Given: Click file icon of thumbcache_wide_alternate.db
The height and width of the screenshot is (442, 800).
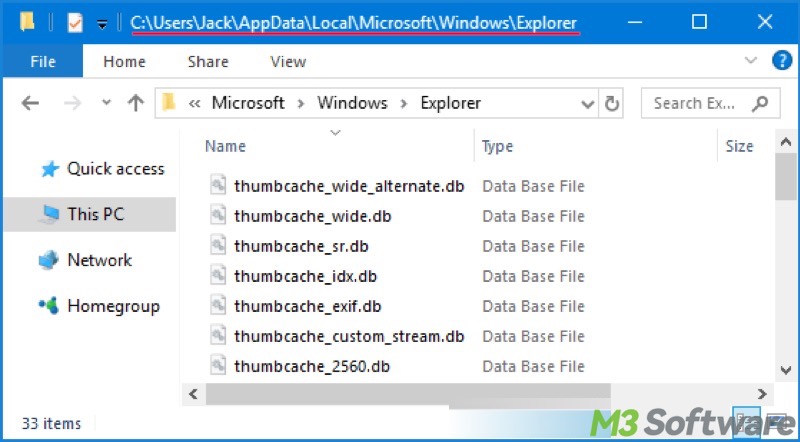Looking at the screenshot, I should (x=218, y=185).
